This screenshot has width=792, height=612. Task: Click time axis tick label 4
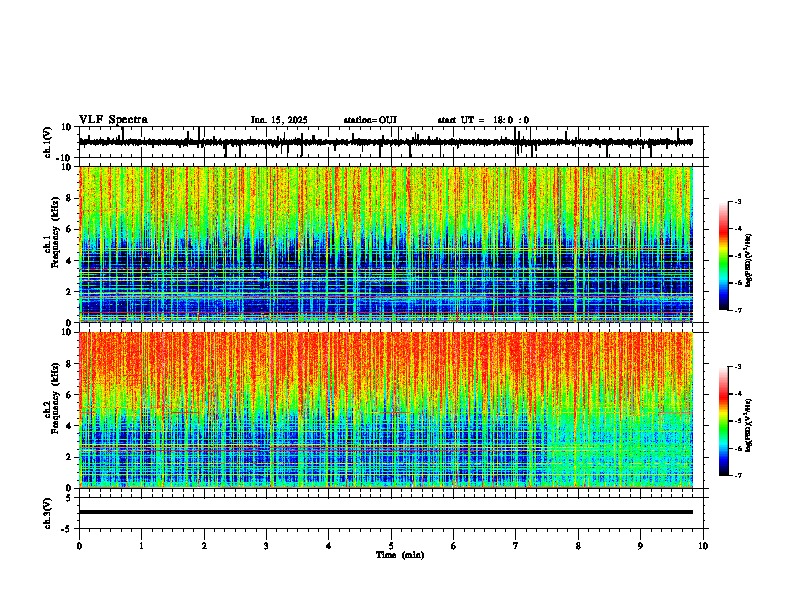click(329, 546)
